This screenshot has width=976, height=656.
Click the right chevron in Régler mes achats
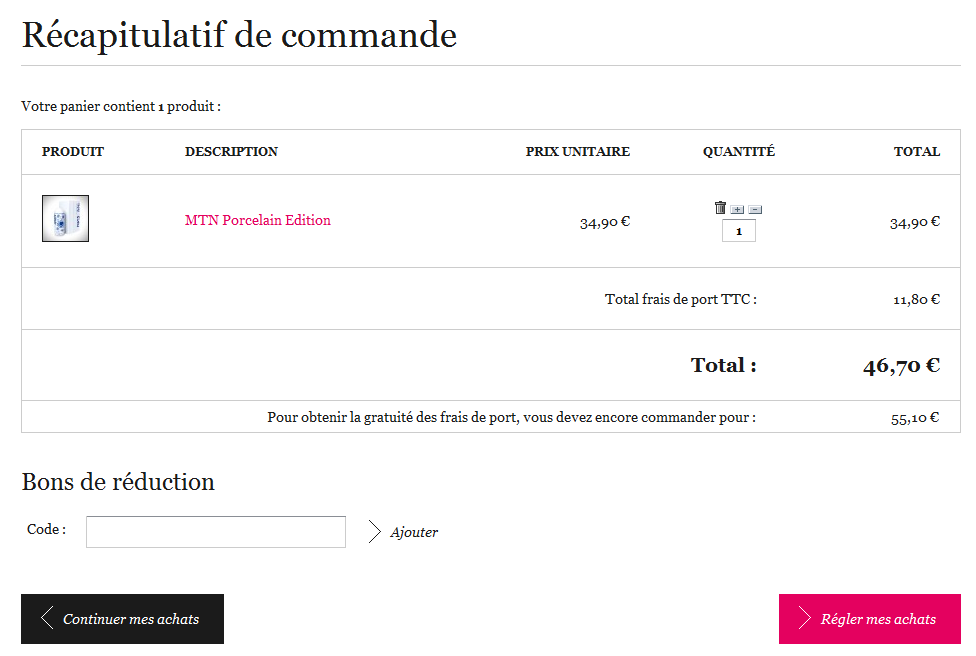click(804, 618)
